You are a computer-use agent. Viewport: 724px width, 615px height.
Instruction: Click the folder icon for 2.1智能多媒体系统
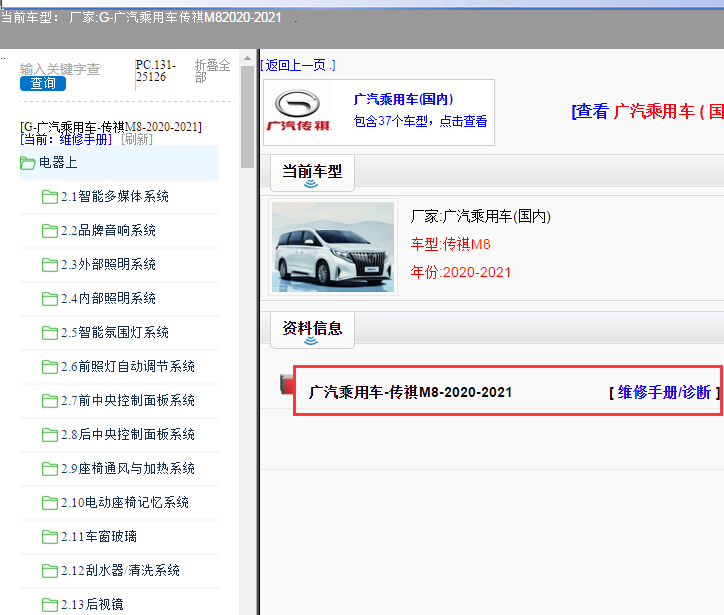point(50,197)
